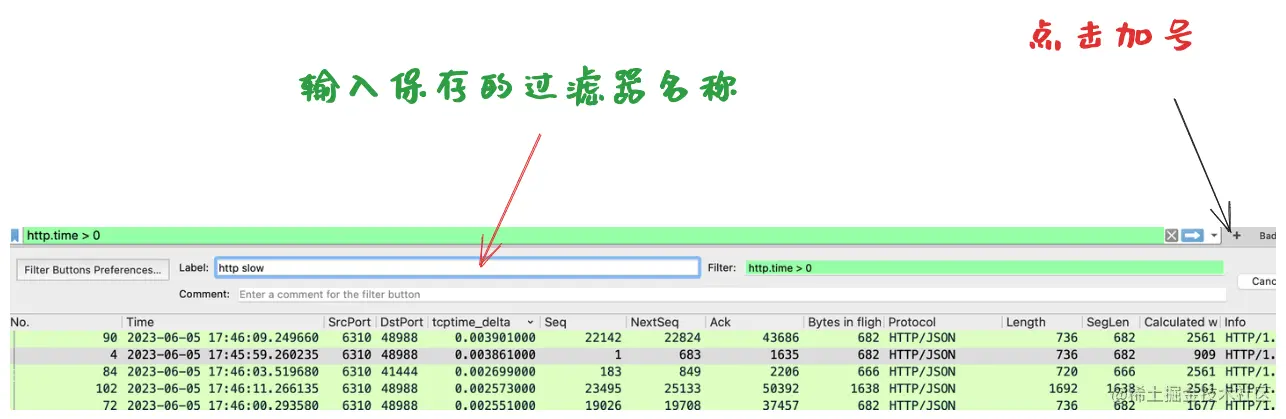The height and width of the screenshot is (419, 1286).
Task: Click delta value 0.003901000
Action: coord(495,338)
